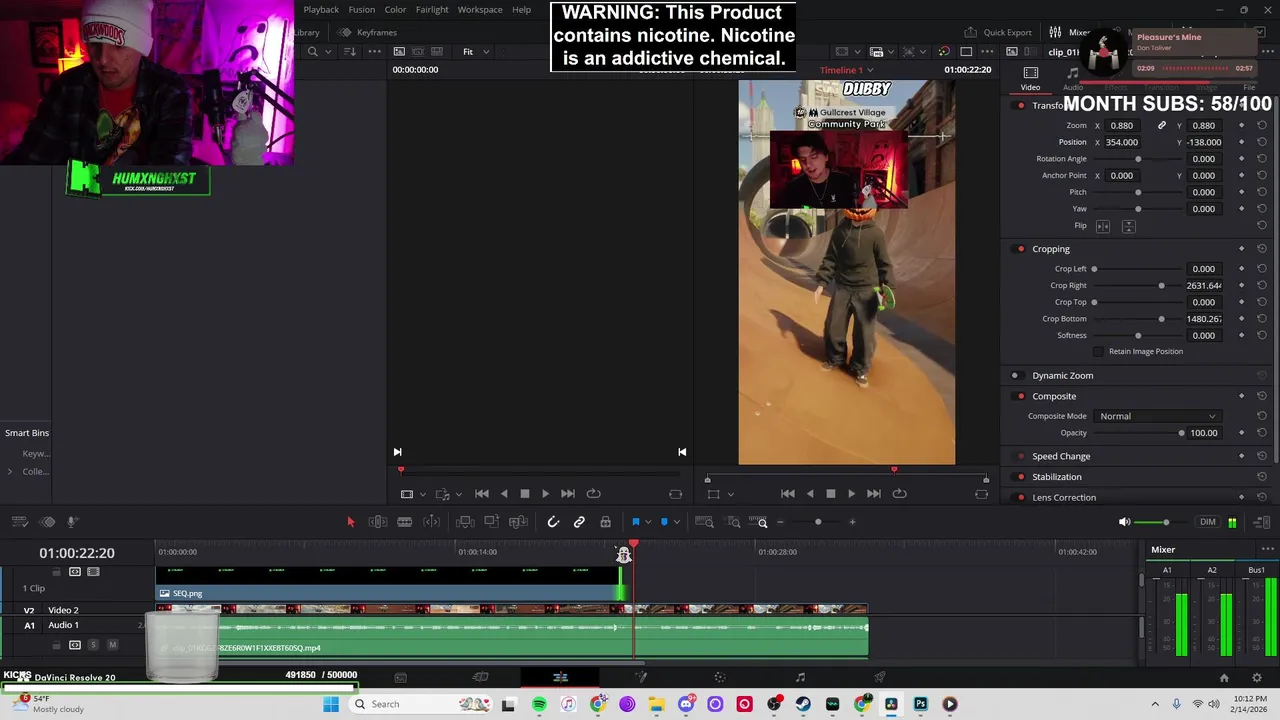Toggle timeline Snapping magnet icon

point(553,522)
